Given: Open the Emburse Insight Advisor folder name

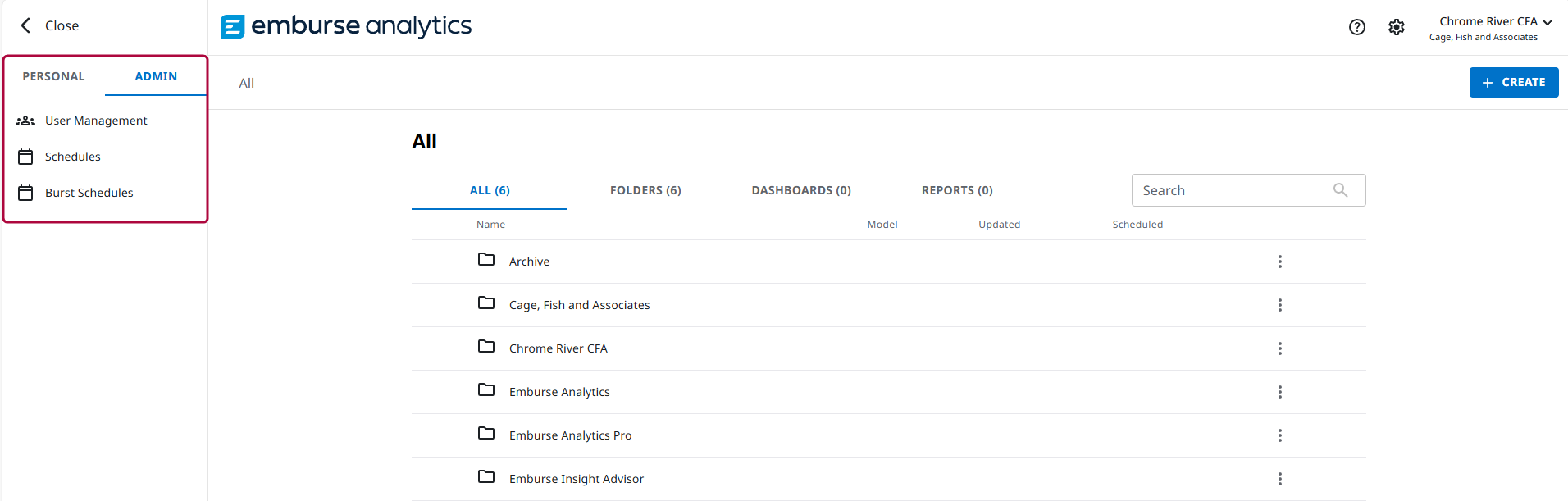Looking at the screenshot, I should click(576, 479).
